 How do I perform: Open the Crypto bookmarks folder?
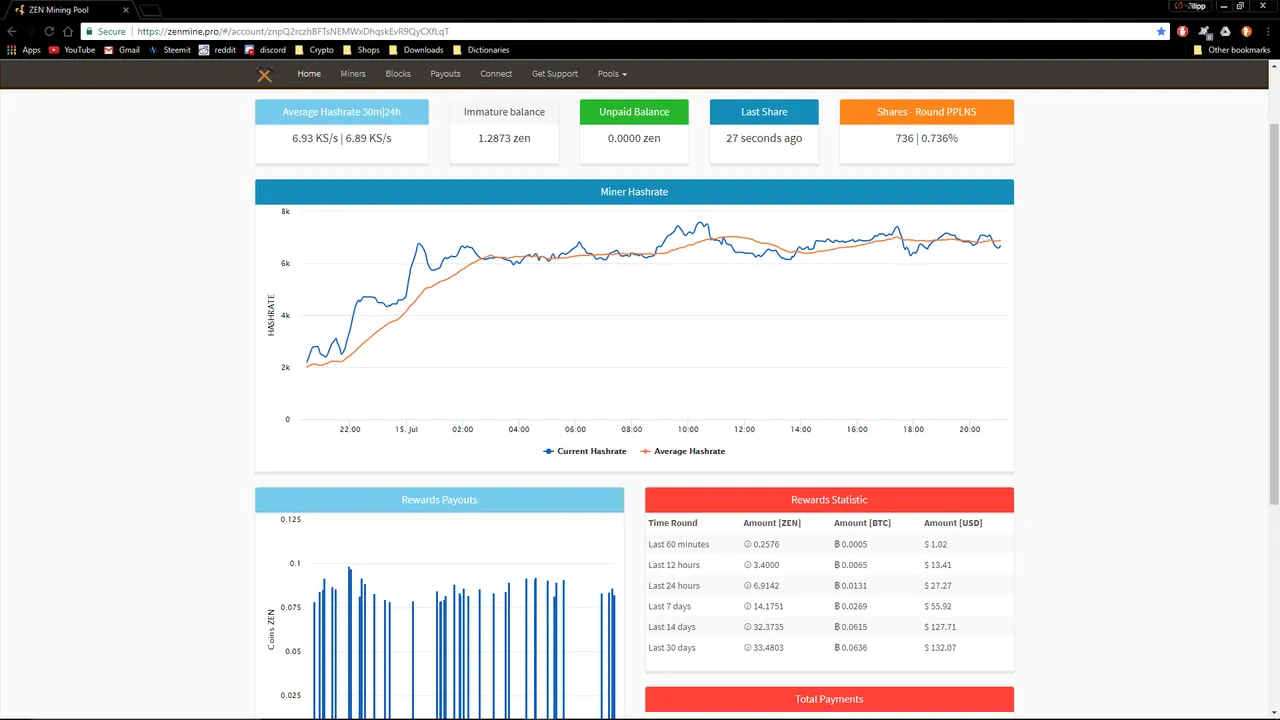coord(314,50)
